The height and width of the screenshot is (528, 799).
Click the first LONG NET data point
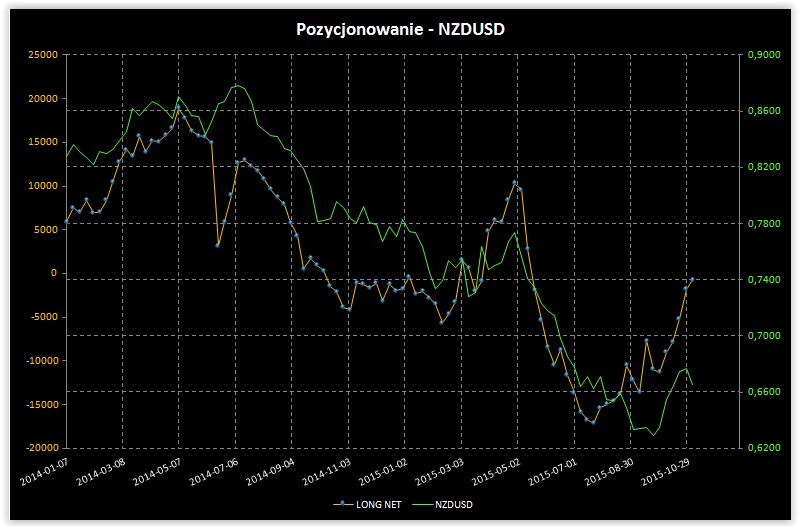(66, 221)
